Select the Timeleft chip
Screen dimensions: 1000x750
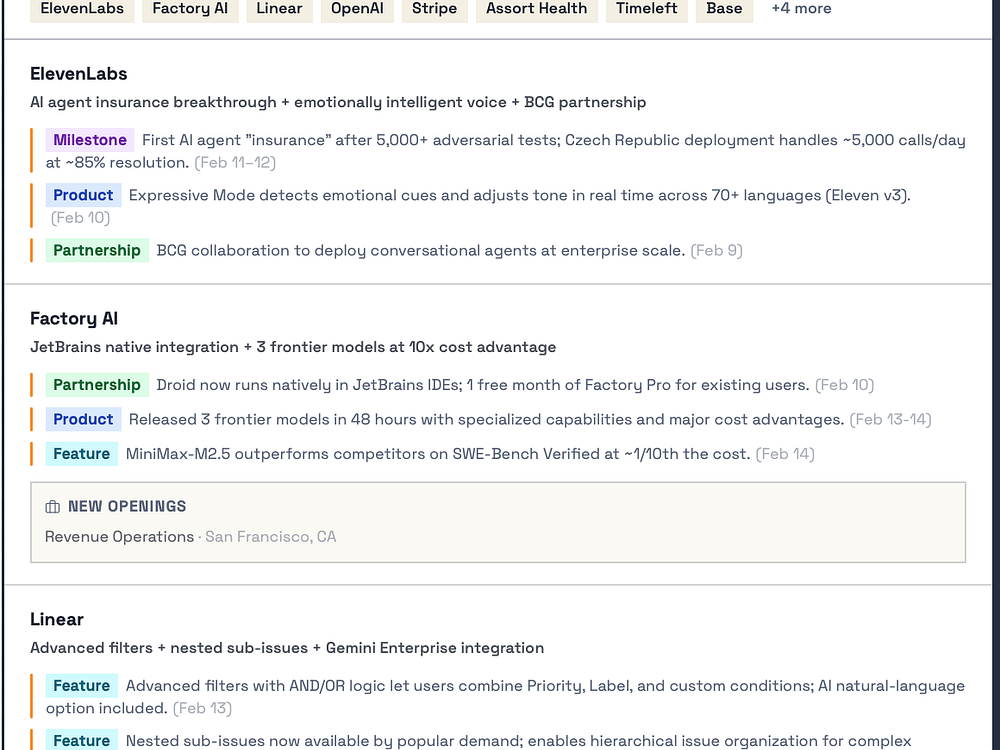coord(647,9)
